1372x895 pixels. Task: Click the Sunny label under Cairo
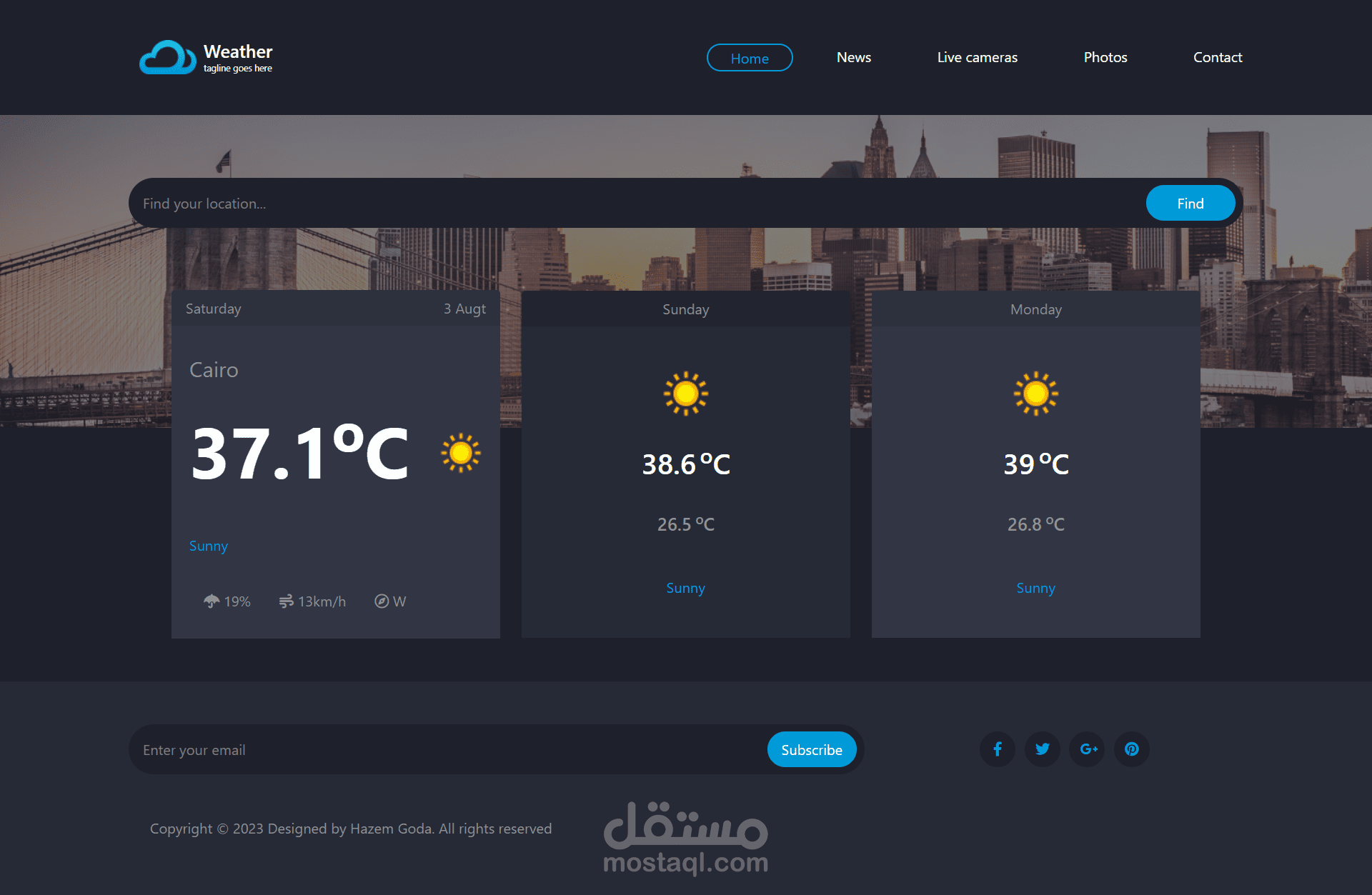209,546
